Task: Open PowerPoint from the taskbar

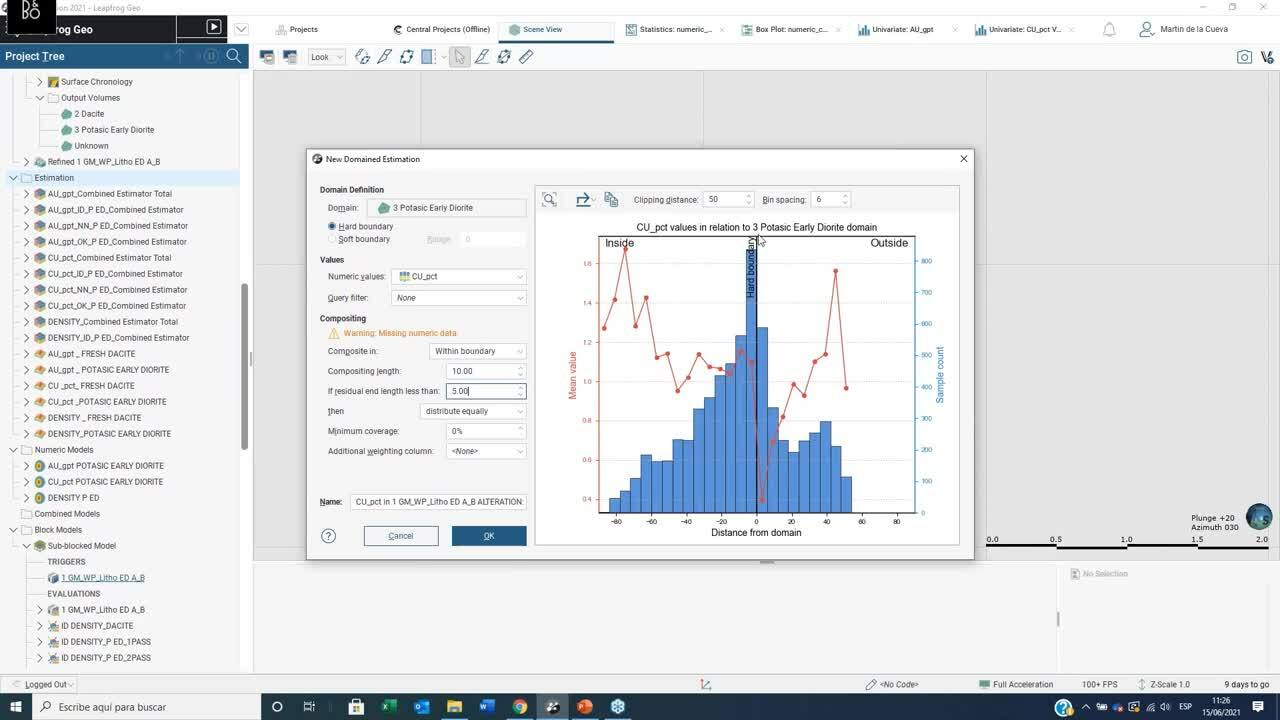Action: coord(585,707)
